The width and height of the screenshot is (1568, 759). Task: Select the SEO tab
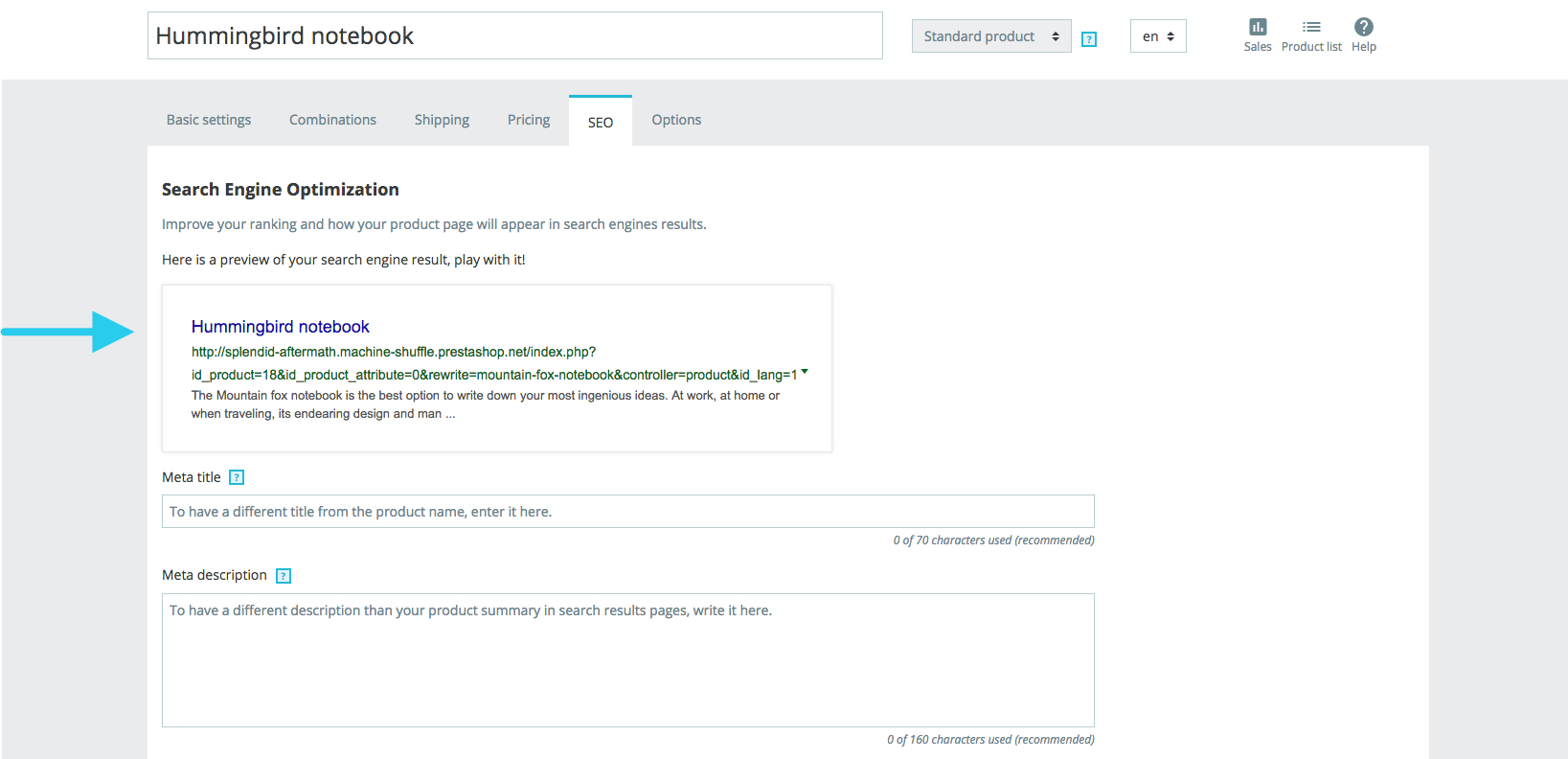[601, 122]
